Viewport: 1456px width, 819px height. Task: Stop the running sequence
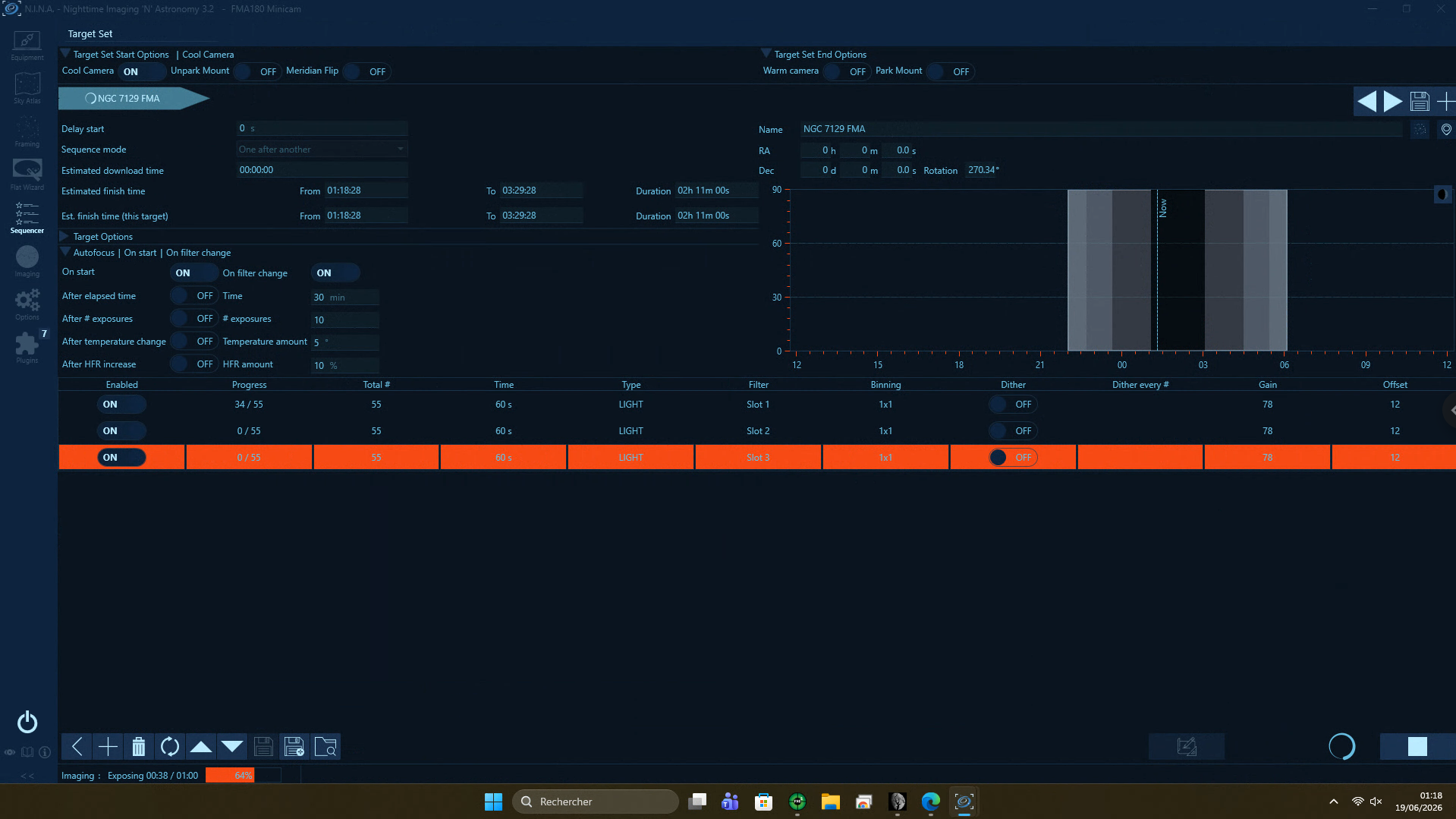[1417, 747]
